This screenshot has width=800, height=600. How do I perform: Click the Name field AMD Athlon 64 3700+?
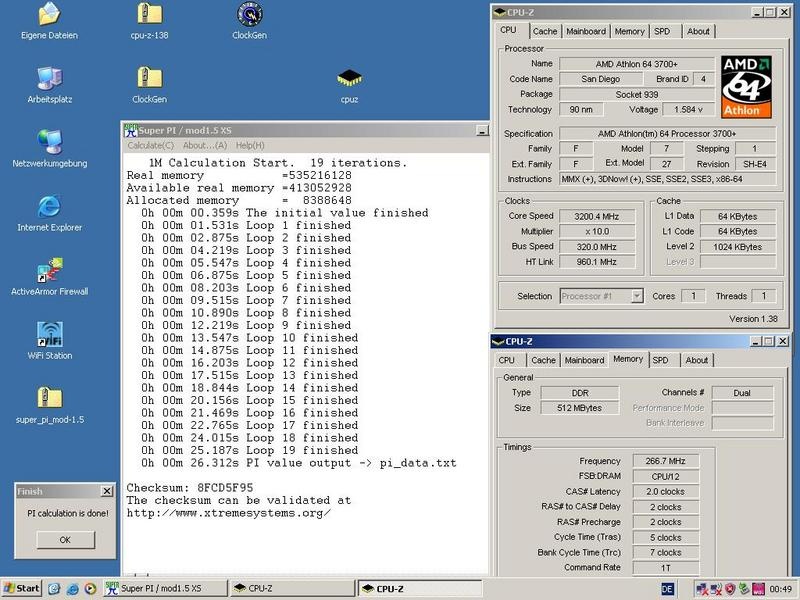tap(637, 64)
